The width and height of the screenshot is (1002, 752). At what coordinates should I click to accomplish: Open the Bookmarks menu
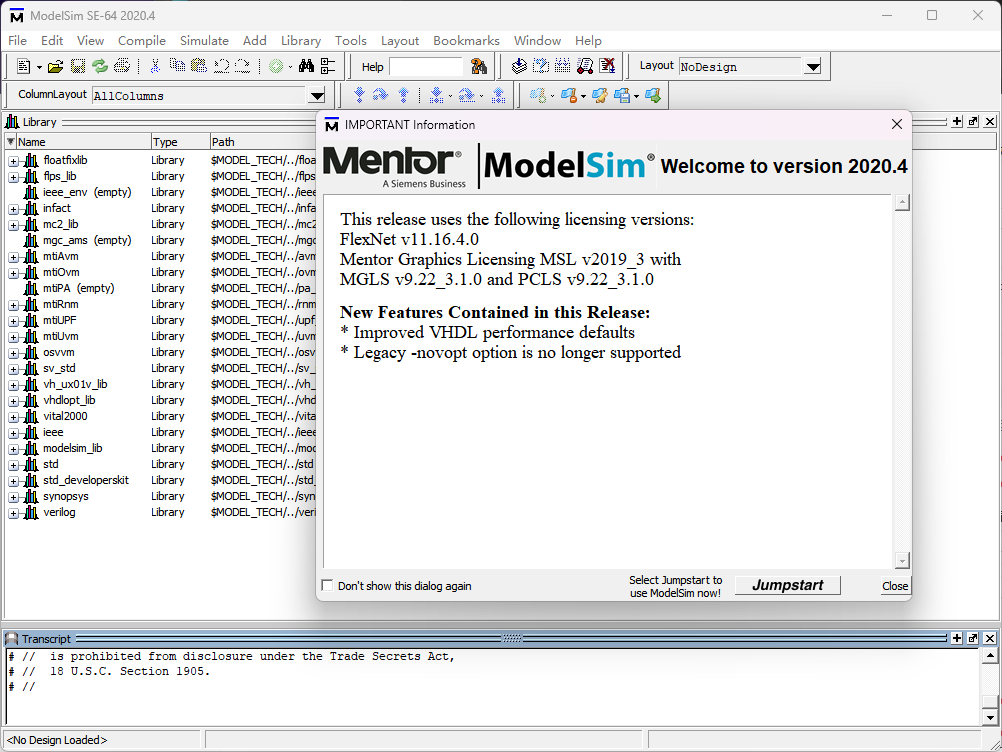click(x=465, y=40)
